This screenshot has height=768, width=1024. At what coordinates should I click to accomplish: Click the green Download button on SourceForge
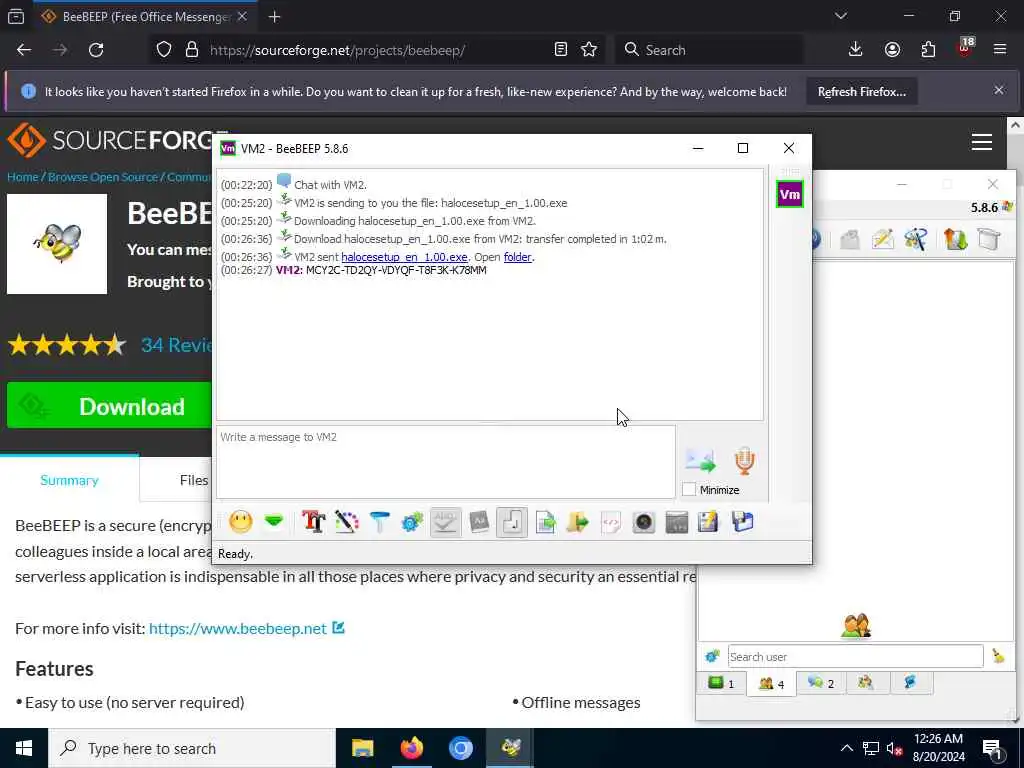tap(109, 406)
